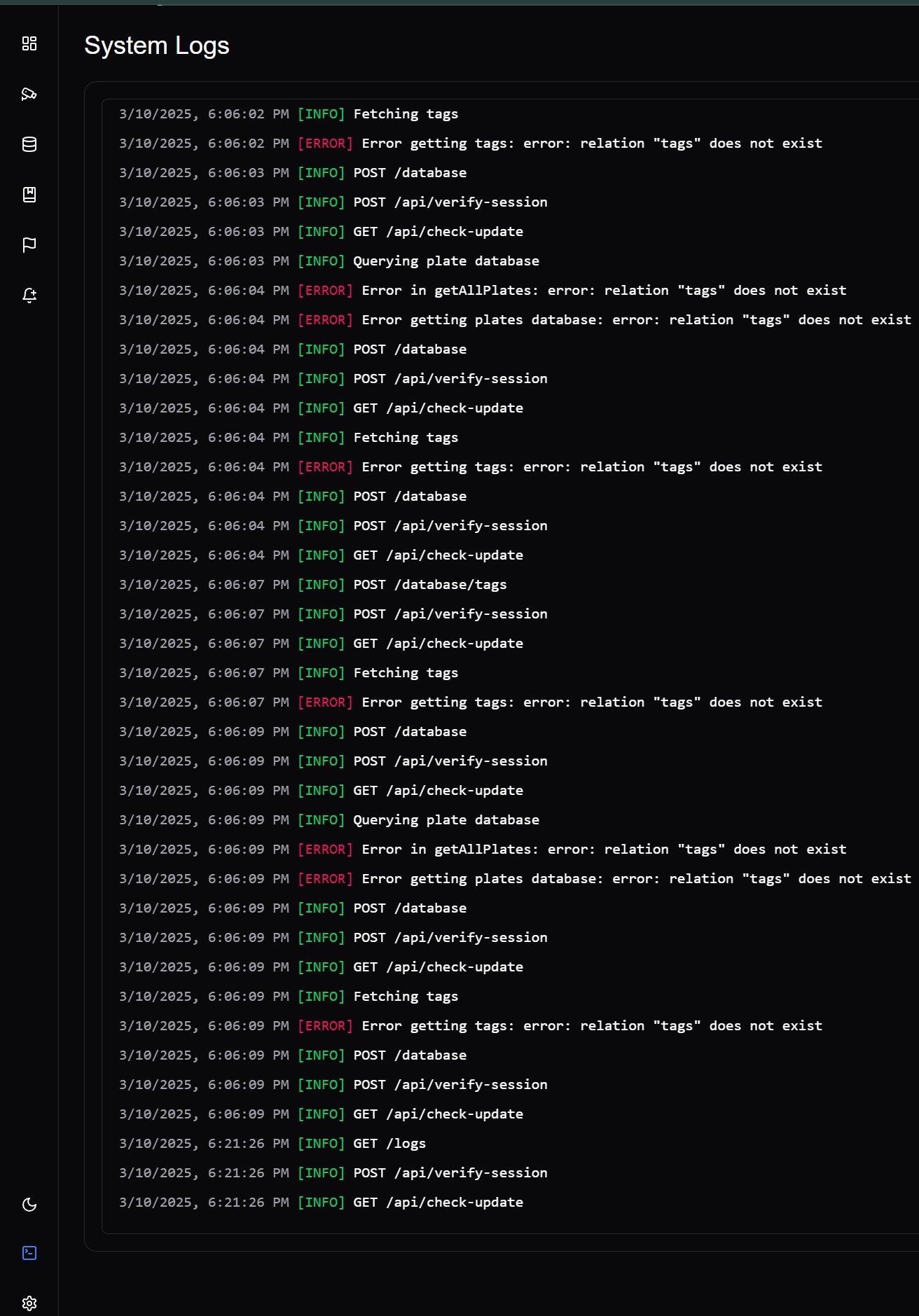
Task: Select the 6:06:03 PM Querying plate database entry
Action: tap(446, 261)
